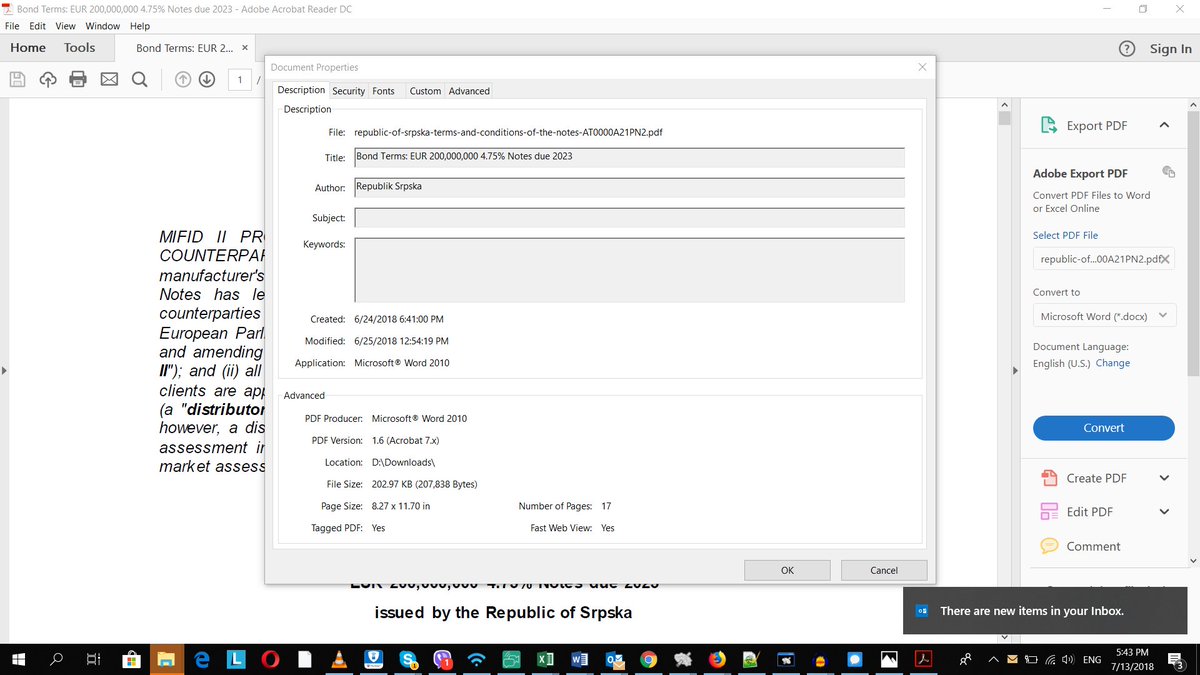This screenshot has height=675, width=1200.
Task: Open the find text magnifier icon
Action: coord(139,80)
